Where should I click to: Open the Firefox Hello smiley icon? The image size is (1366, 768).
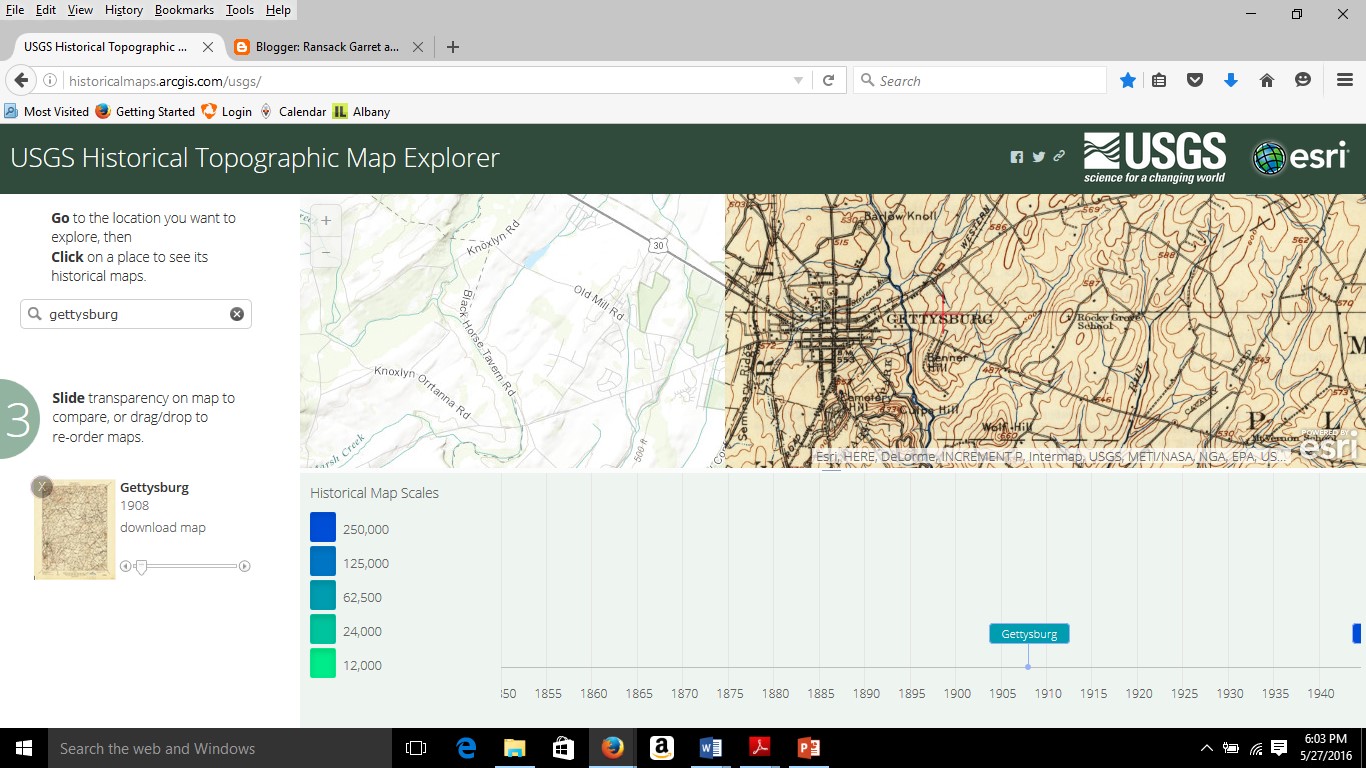(1303, 81)
